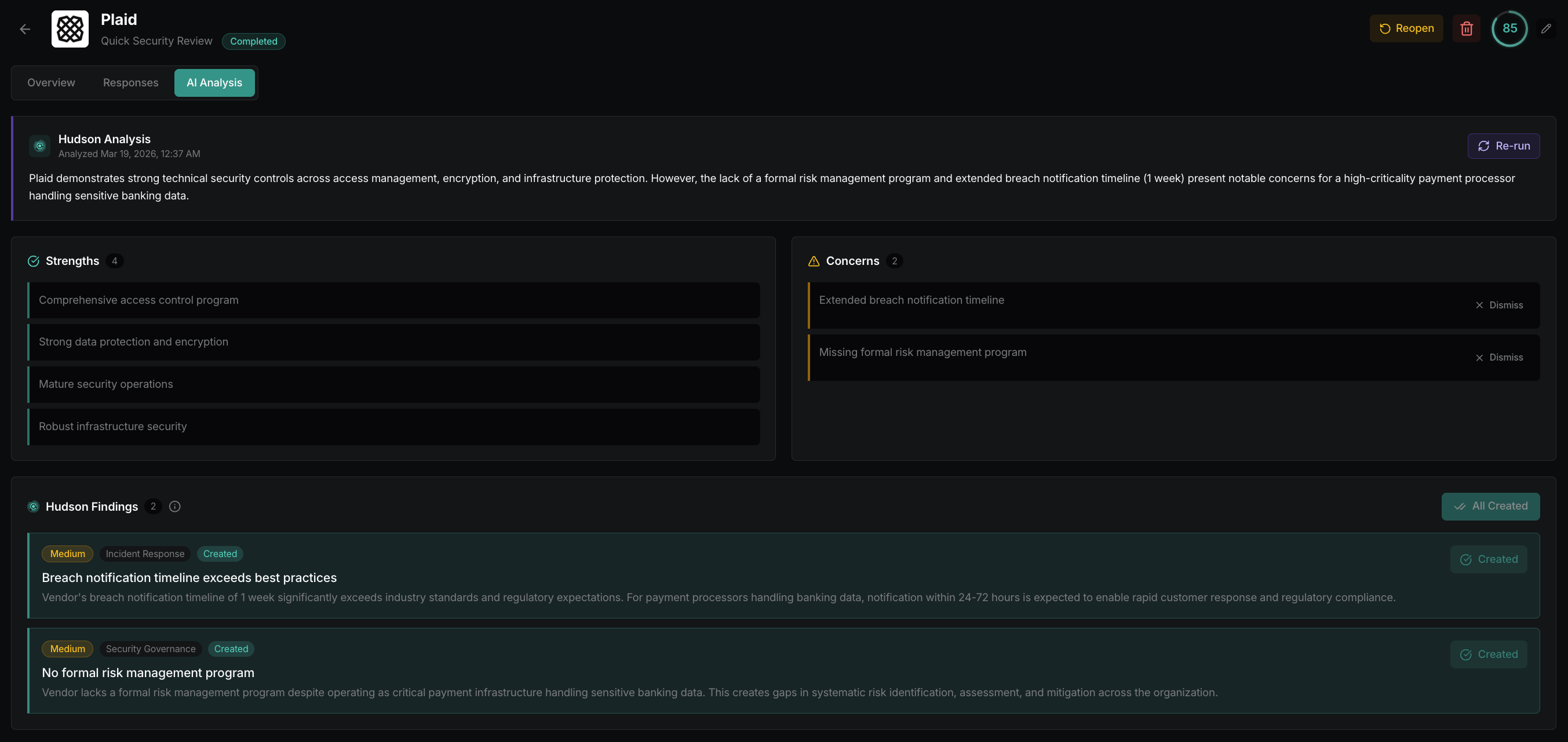1568x742 pixels.
Task: Click the Hudson Findings logo icon
Action: coord(34,507)
